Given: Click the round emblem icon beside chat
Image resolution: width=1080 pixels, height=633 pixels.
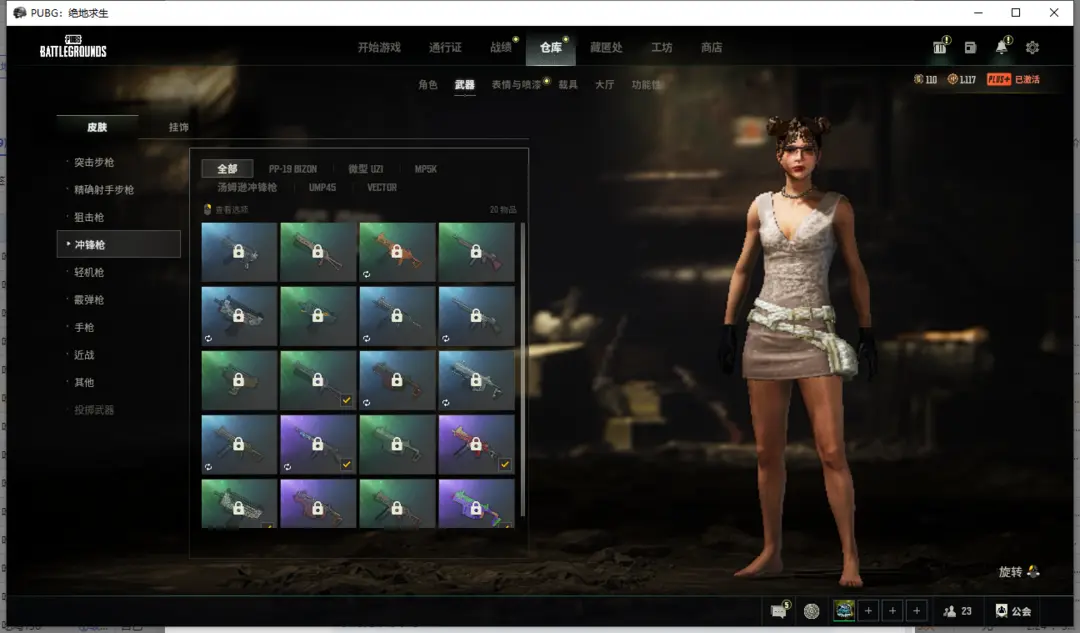Looking at the screenshot, I should (811, 611).
